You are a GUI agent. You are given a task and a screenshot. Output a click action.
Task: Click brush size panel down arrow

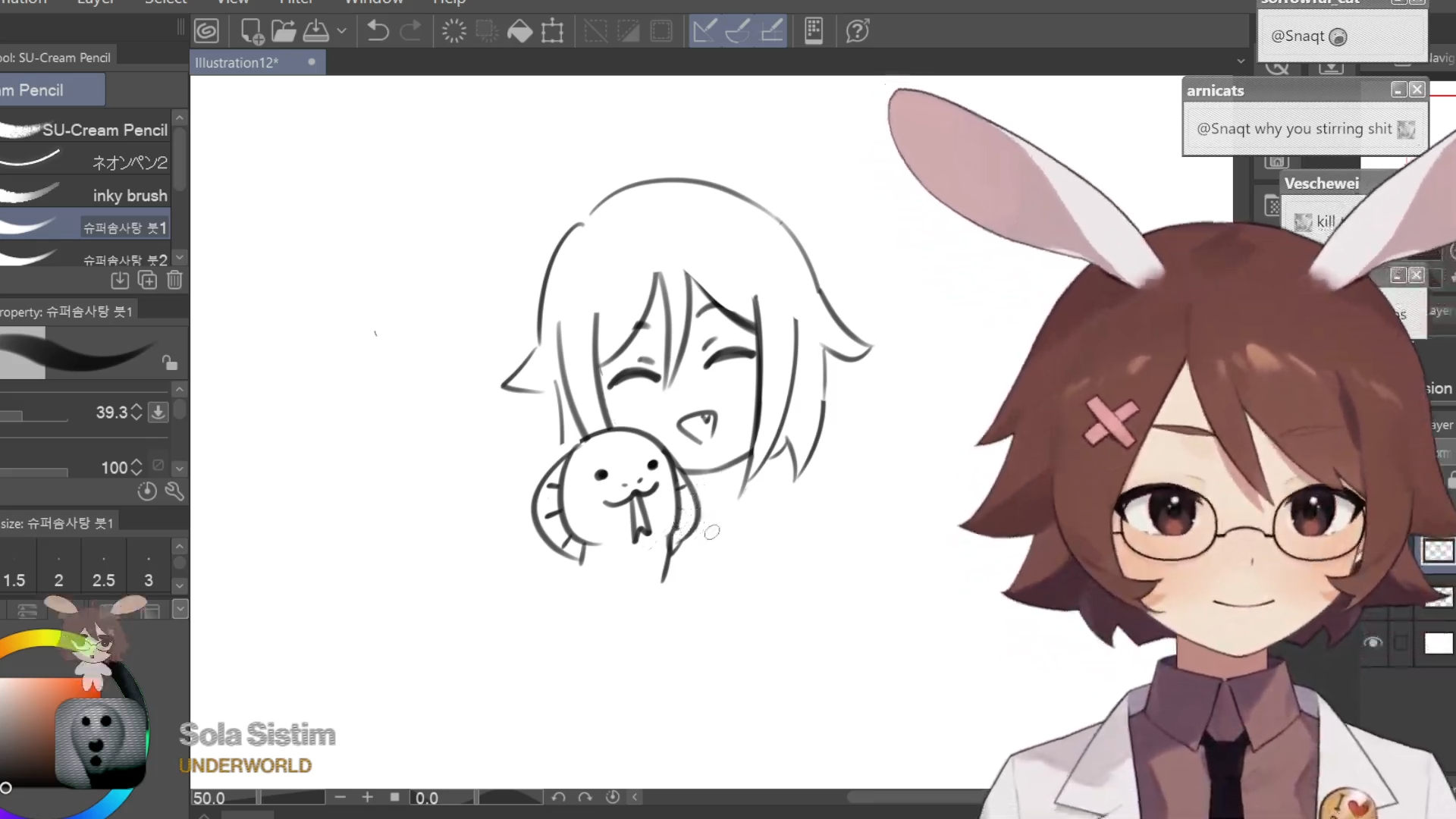tap(180, 585)
